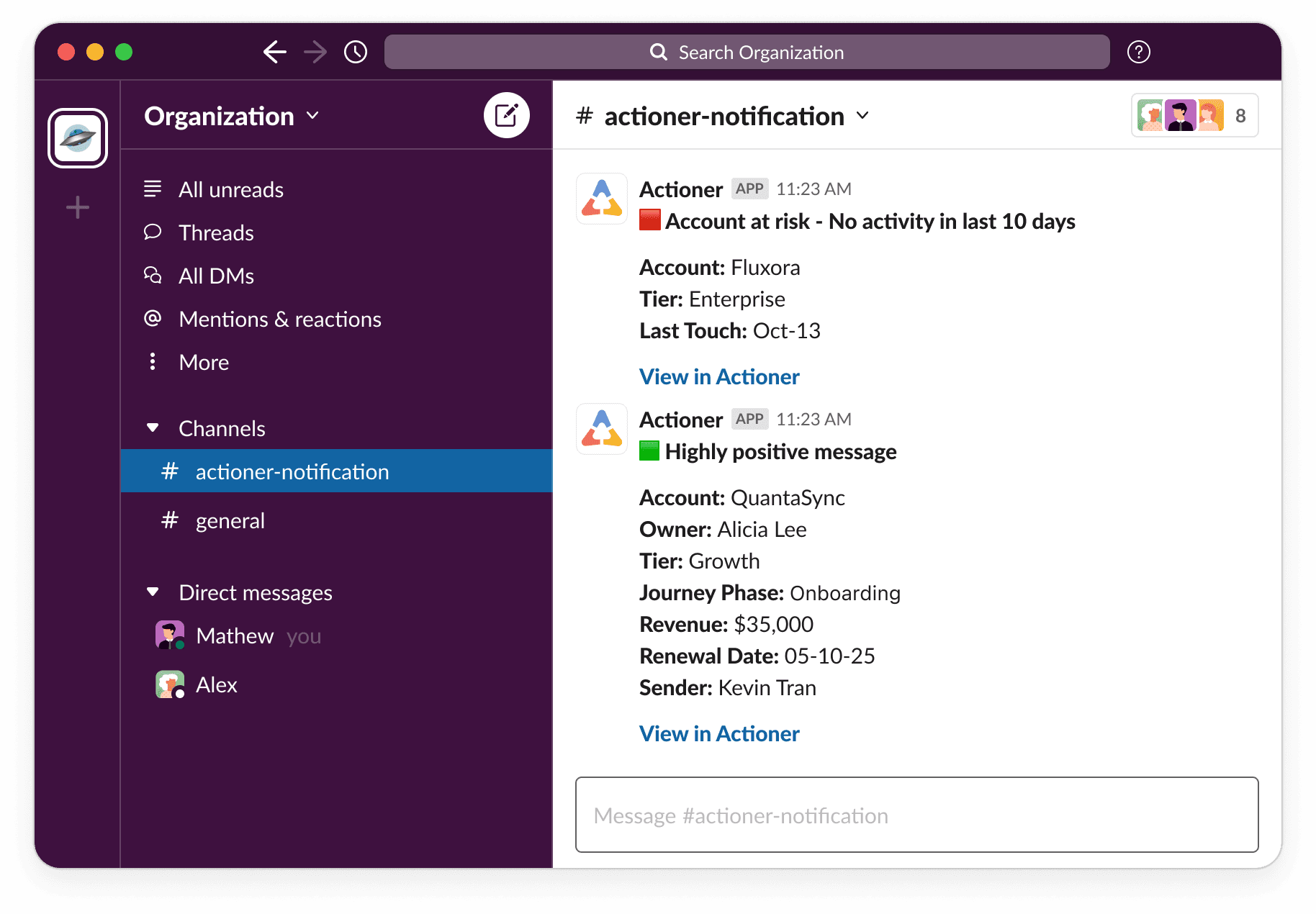Click the UFO workspace icon

tap(77, 137)
